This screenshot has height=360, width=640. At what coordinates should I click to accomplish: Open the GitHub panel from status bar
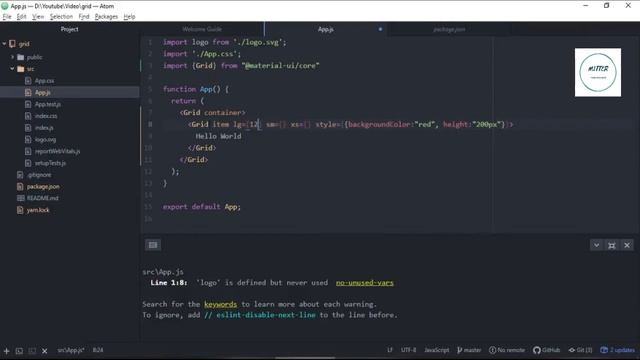point(547,350)
